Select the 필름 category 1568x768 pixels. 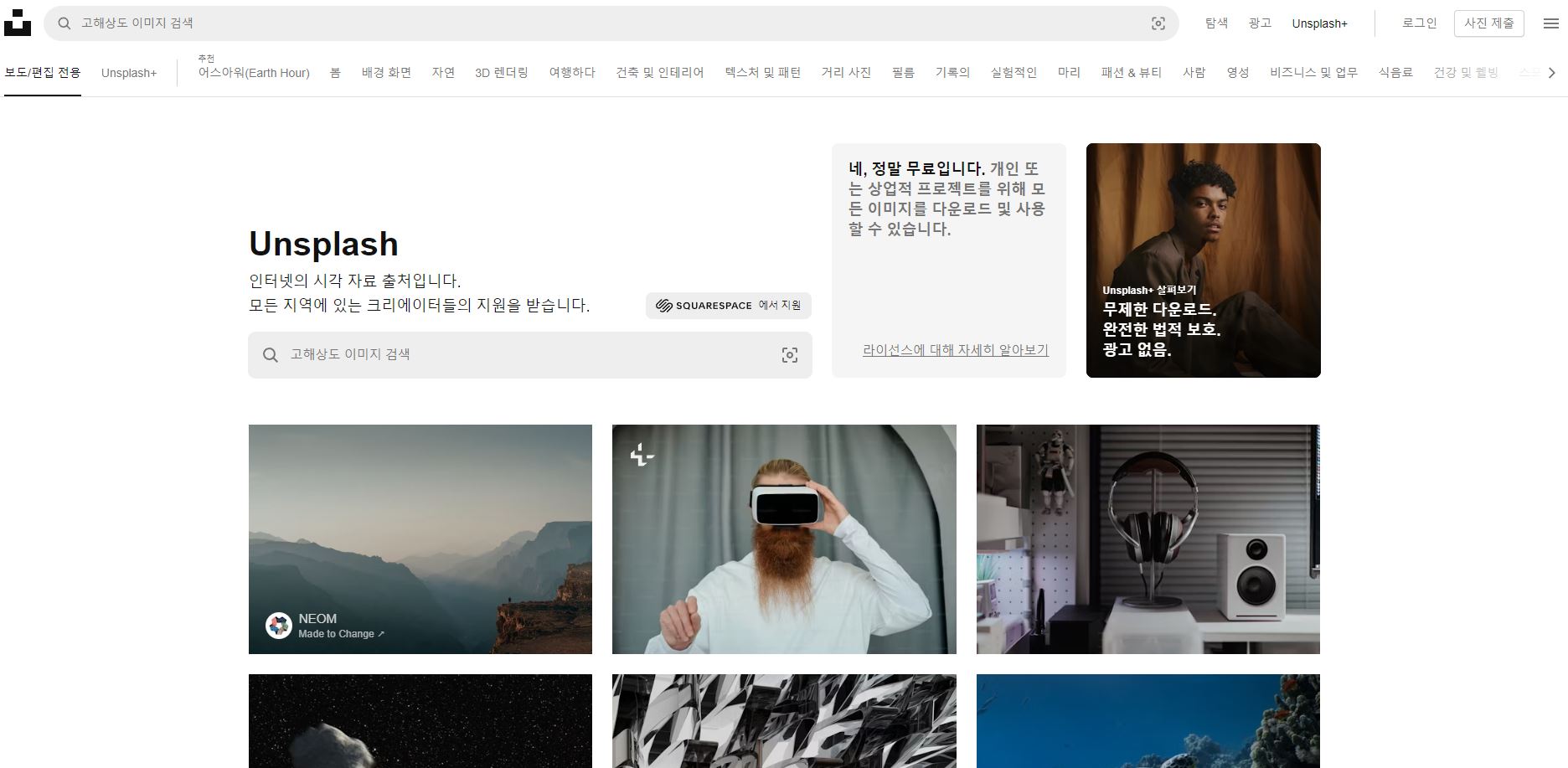point(903,73)
